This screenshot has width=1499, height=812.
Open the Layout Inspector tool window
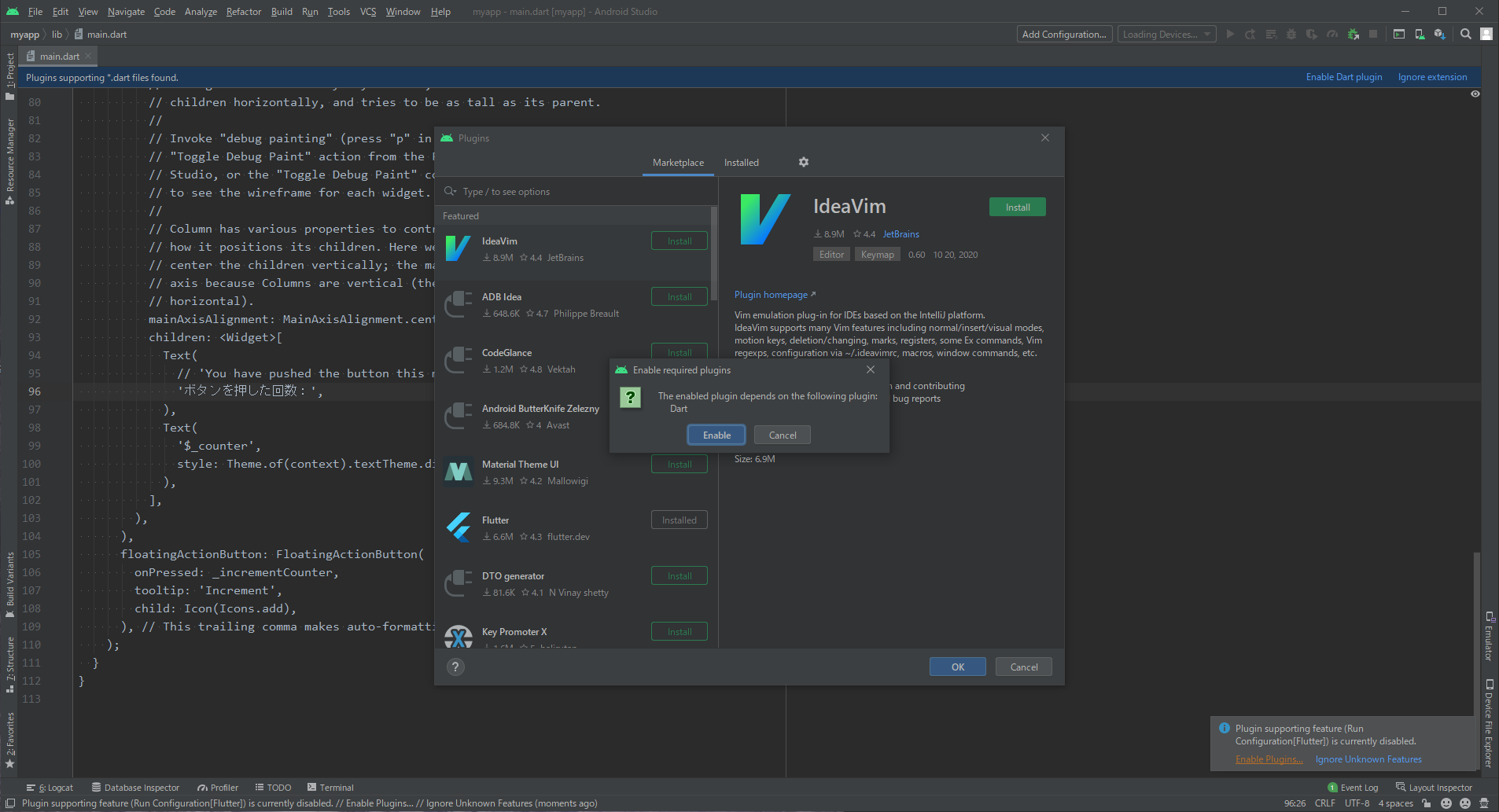[x=1434, y=788]
